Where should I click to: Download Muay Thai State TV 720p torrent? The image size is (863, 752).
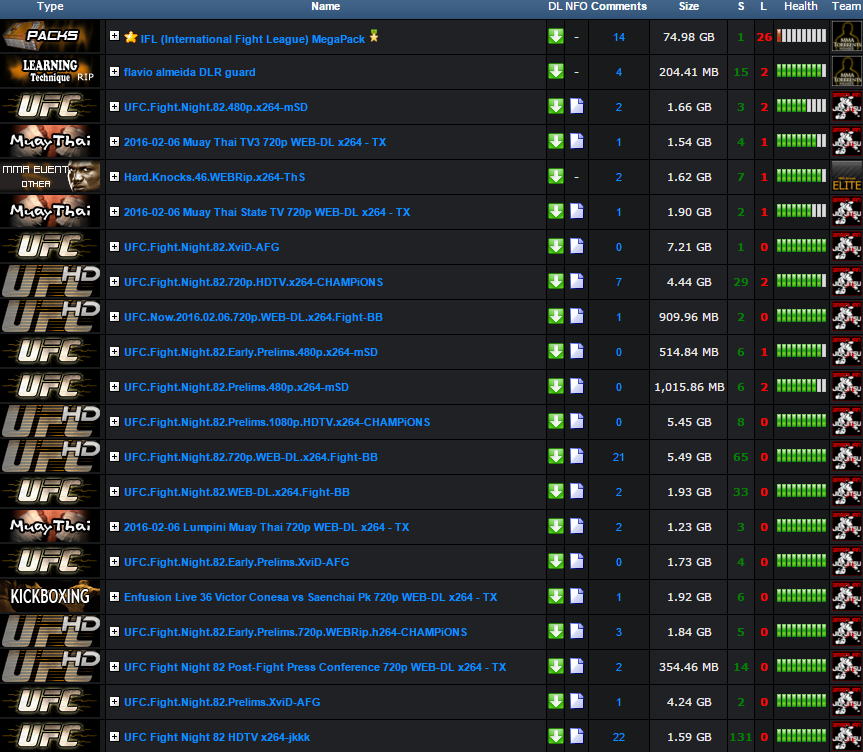point(556,212)
